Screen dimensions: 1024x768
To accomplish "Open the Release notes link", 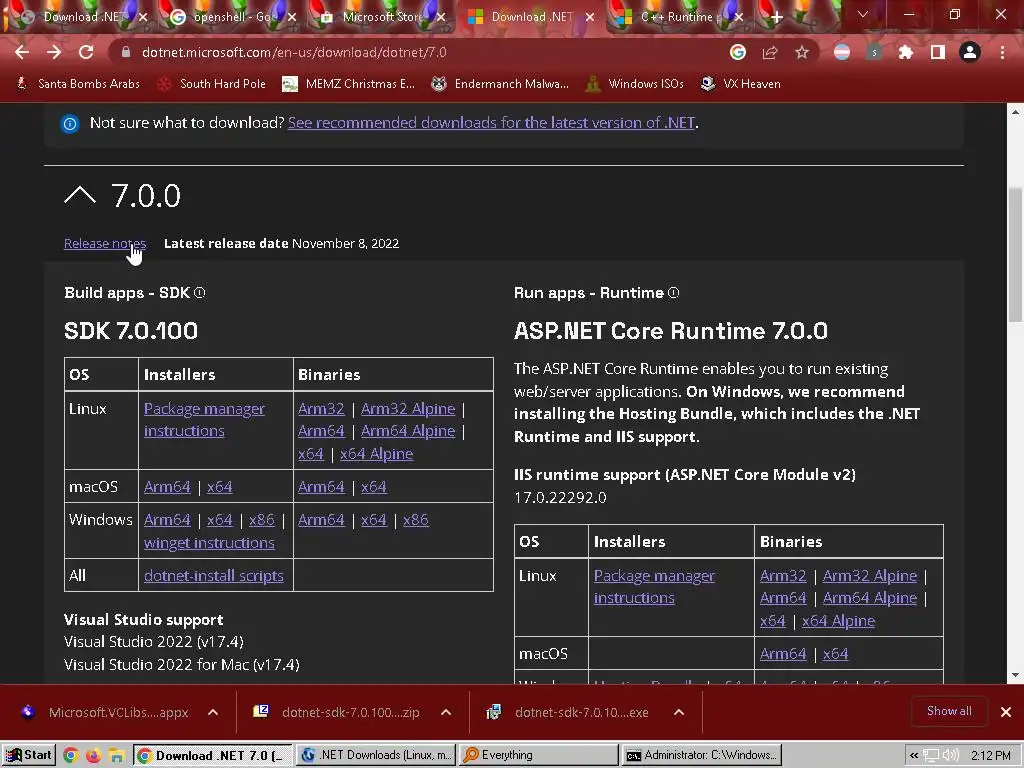I will pos(104,243).
